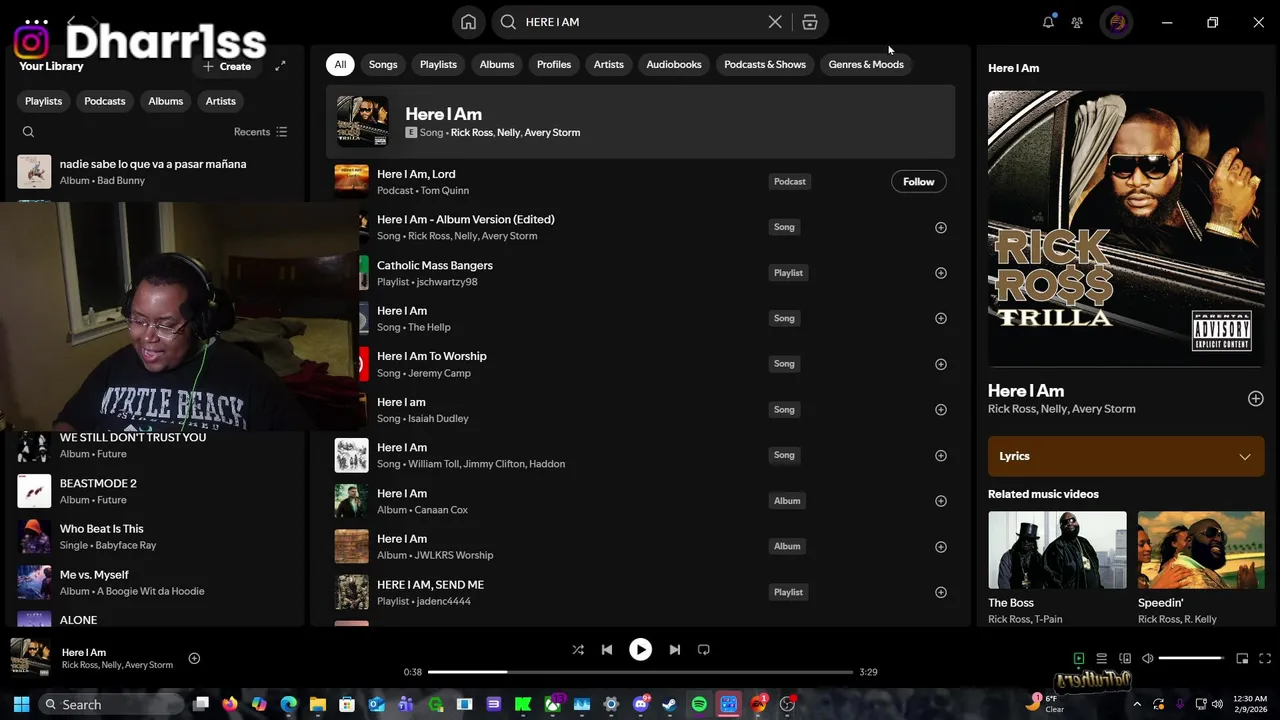Add Isaiah Dudley's Here I am to library
The image size is (1280, 720).
click(x=940, y=409)
